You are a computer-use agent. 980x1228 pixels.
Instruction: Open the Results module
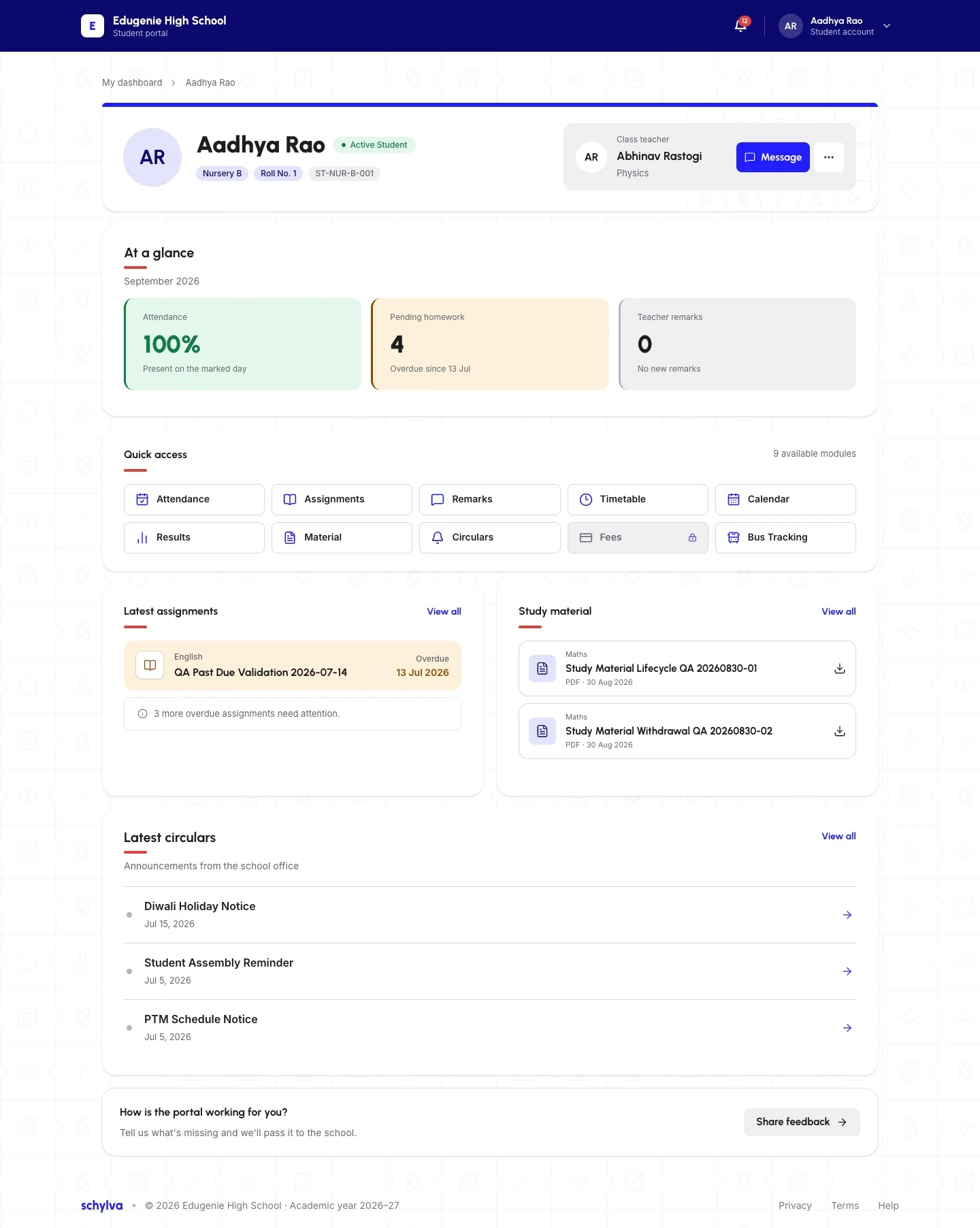coord(194,538)
